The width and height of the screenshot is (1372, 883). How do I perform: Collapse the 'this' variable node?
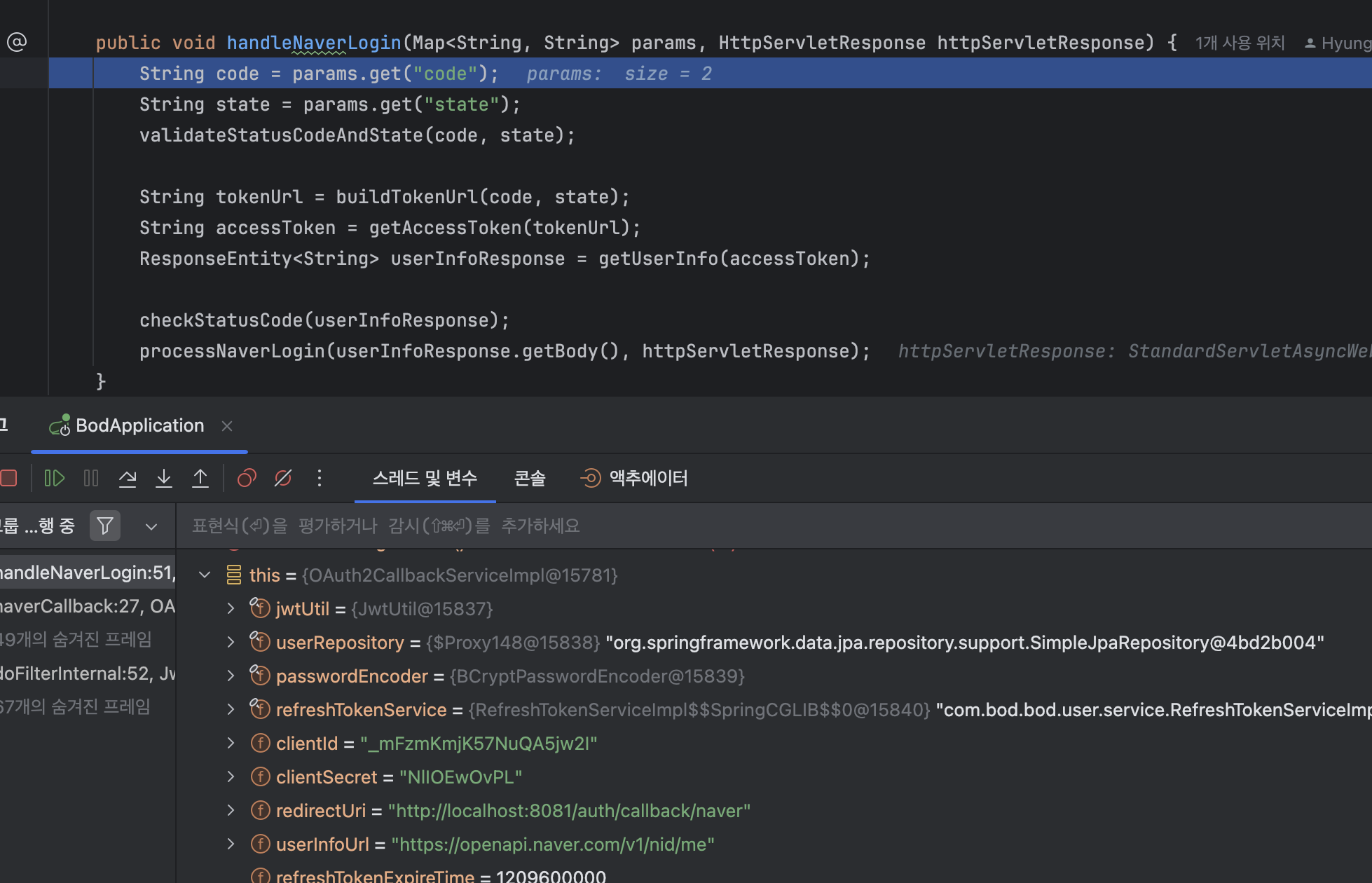tap(205, 575)
